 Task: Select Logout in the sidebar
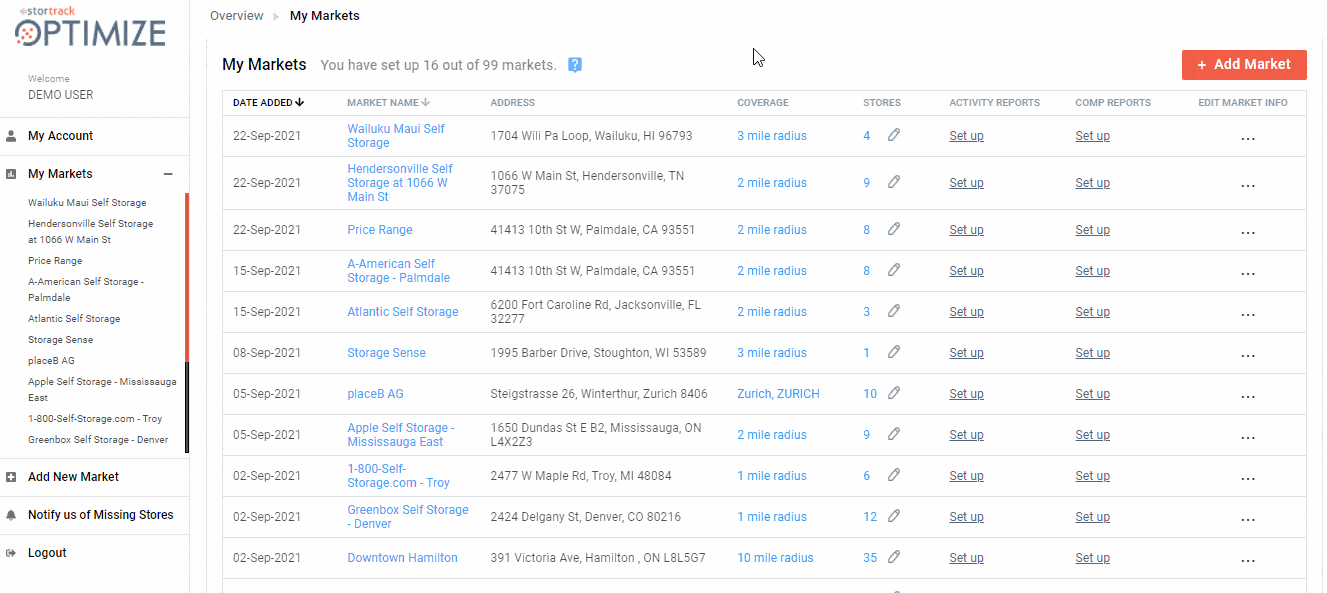coord(47,553)
